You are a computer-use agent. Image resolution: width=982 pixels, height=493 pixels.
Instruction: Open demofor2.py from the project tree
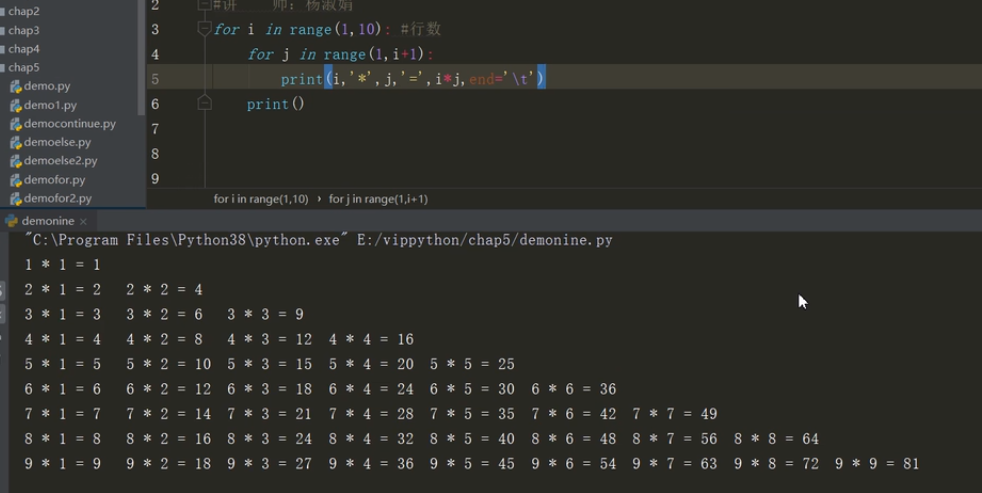[x=58, y=198]
